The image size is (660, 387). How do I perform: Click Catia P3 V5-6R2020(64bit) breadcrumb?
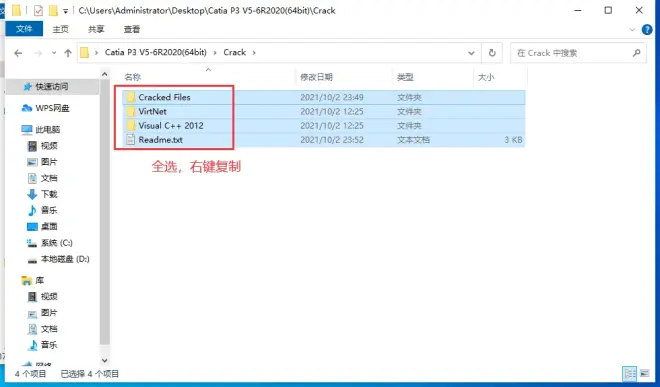(x=156, y=52)
